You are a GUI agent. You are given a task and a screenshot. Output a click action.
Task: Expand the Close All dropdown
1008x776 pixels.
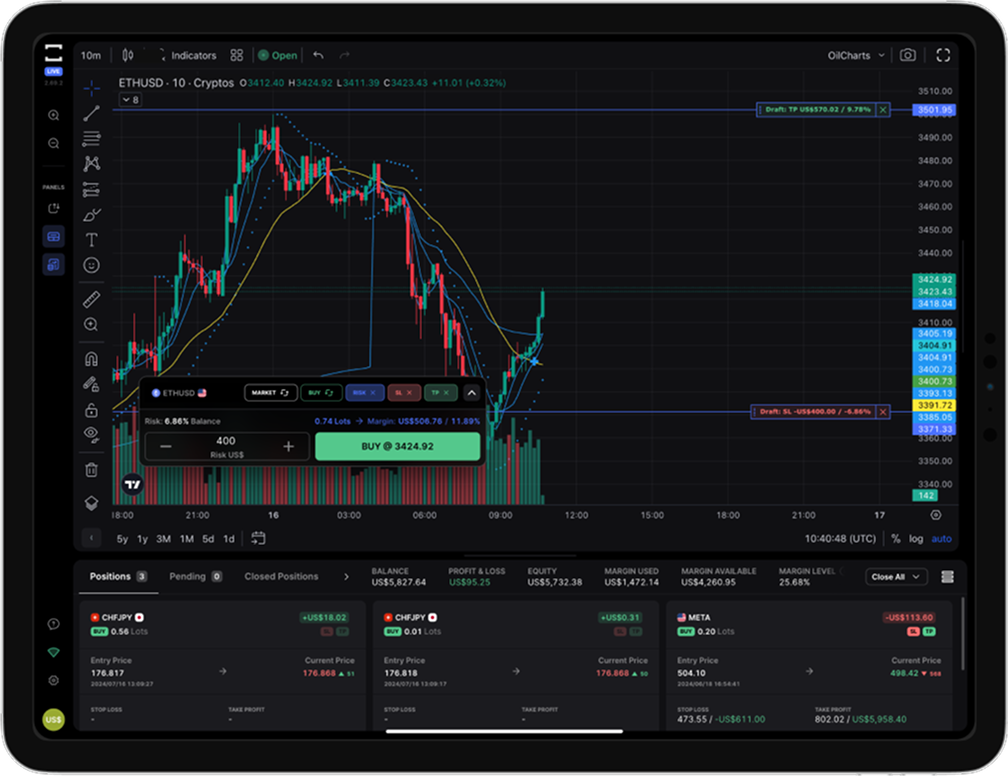click(898, 577)
